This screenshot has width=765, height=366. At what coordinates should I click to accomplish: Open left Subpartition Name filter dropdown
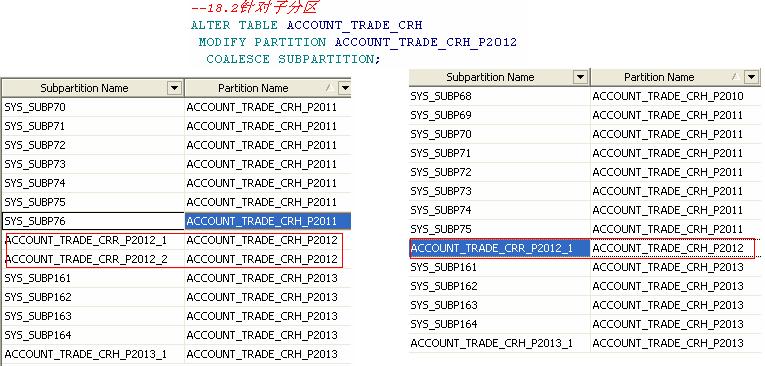click(x=175, y=88)
